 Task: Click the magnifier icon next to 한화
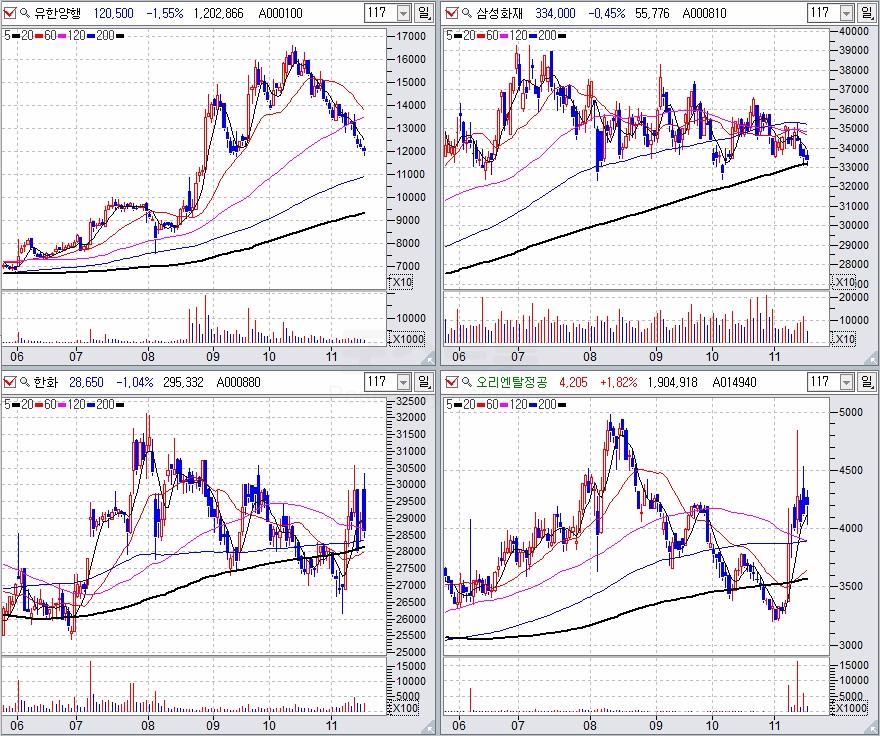[24, 382]
